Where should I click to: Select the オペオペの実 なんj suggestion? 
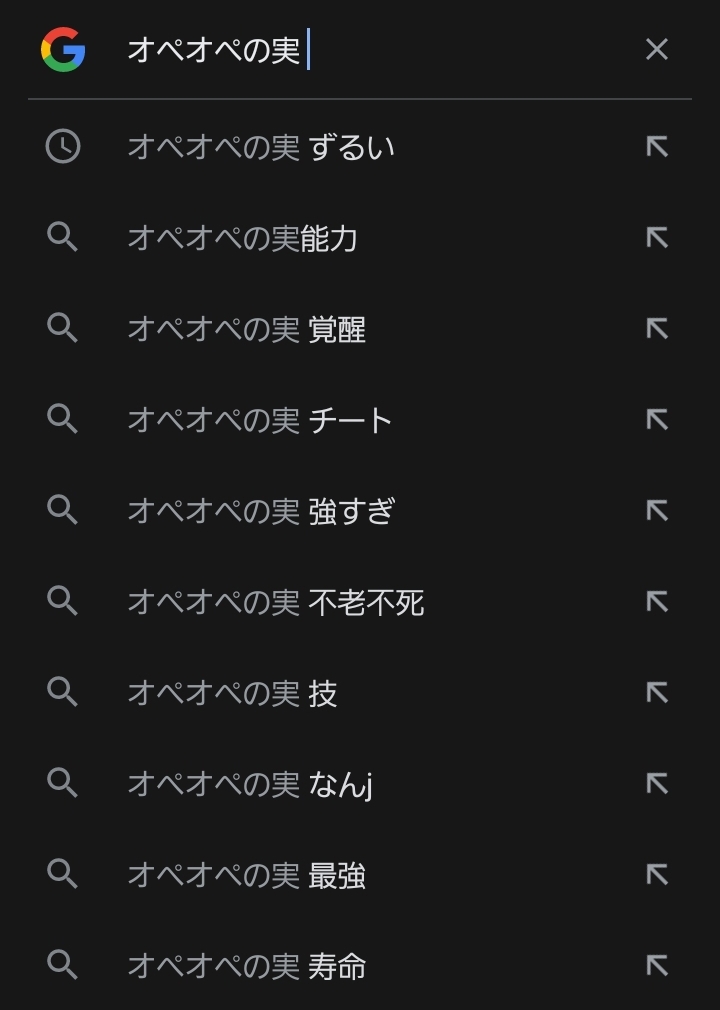250,784
